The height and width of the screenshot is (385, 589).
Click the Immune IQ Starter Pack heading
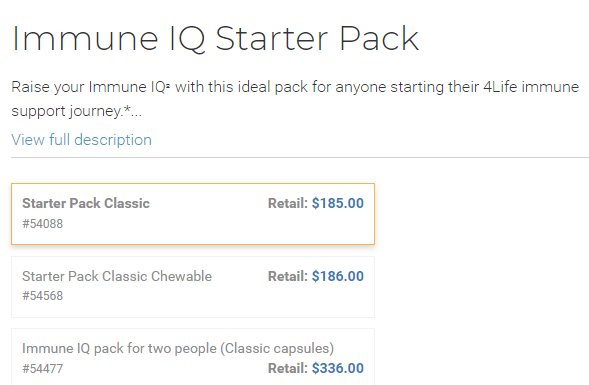pyautogui.click(x=216, y=39)
